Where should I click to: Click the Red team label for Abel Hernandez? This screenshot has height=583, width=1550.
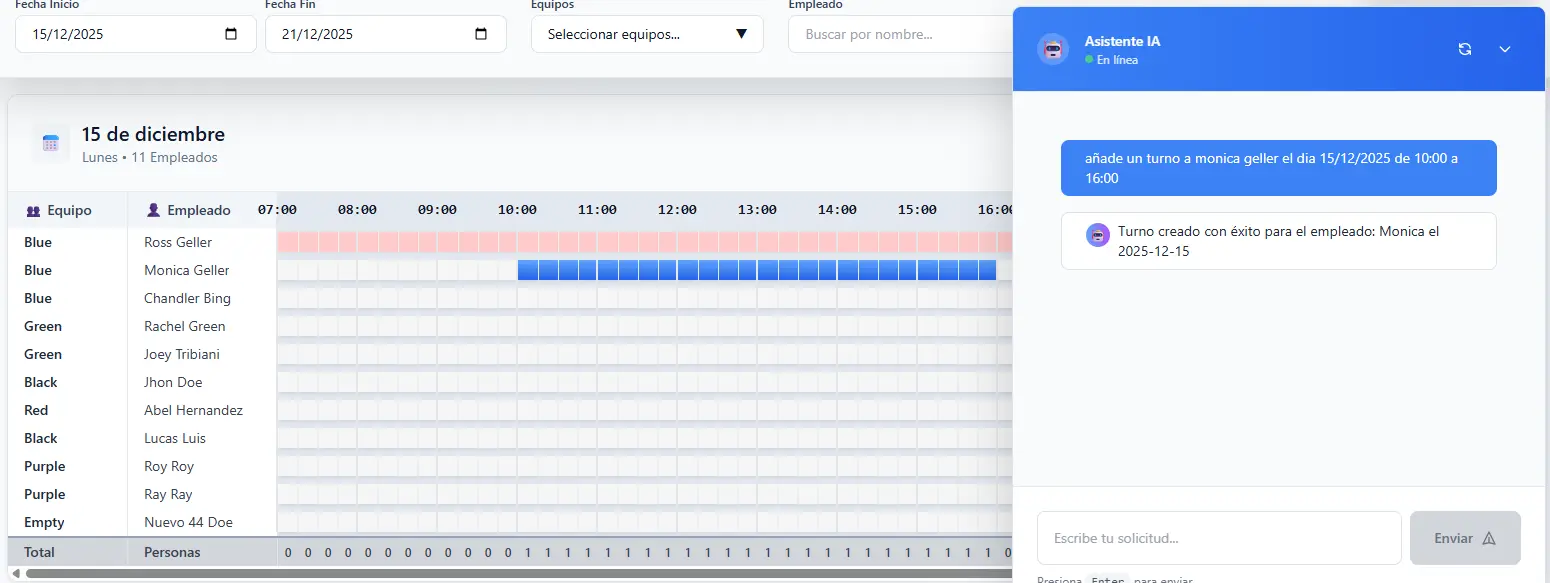(x=36, y=410)
